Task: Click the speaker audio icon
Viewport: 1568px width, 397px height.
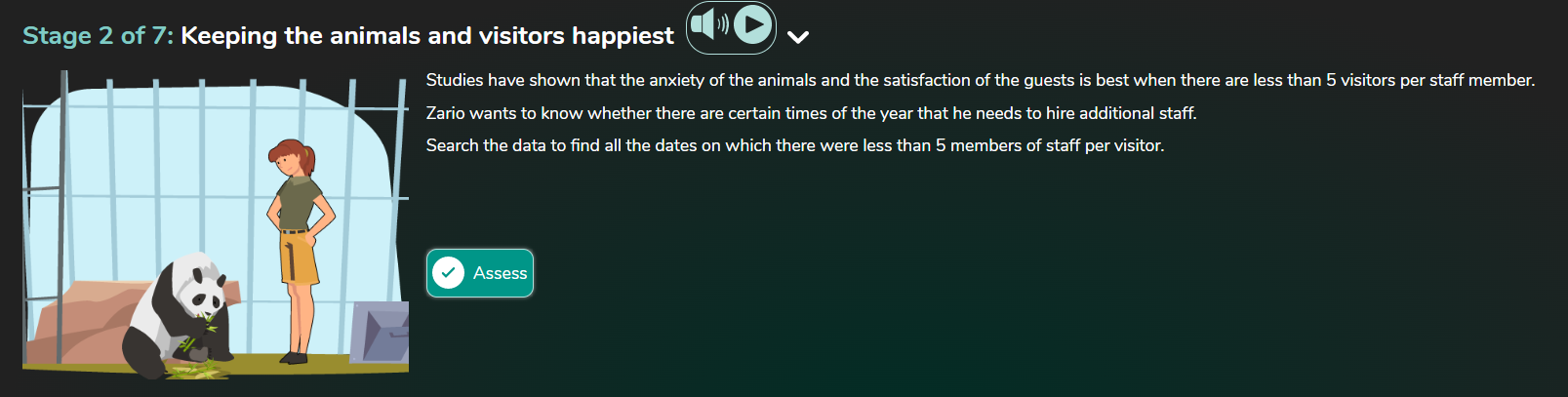Action: pyautogui.click(x=709, y=24)
